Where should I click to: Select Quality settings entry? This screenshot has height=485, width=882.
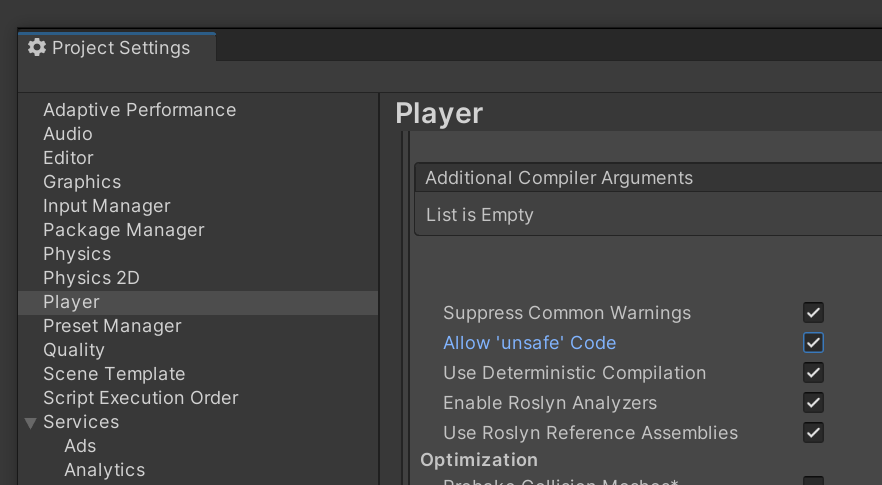74,350
